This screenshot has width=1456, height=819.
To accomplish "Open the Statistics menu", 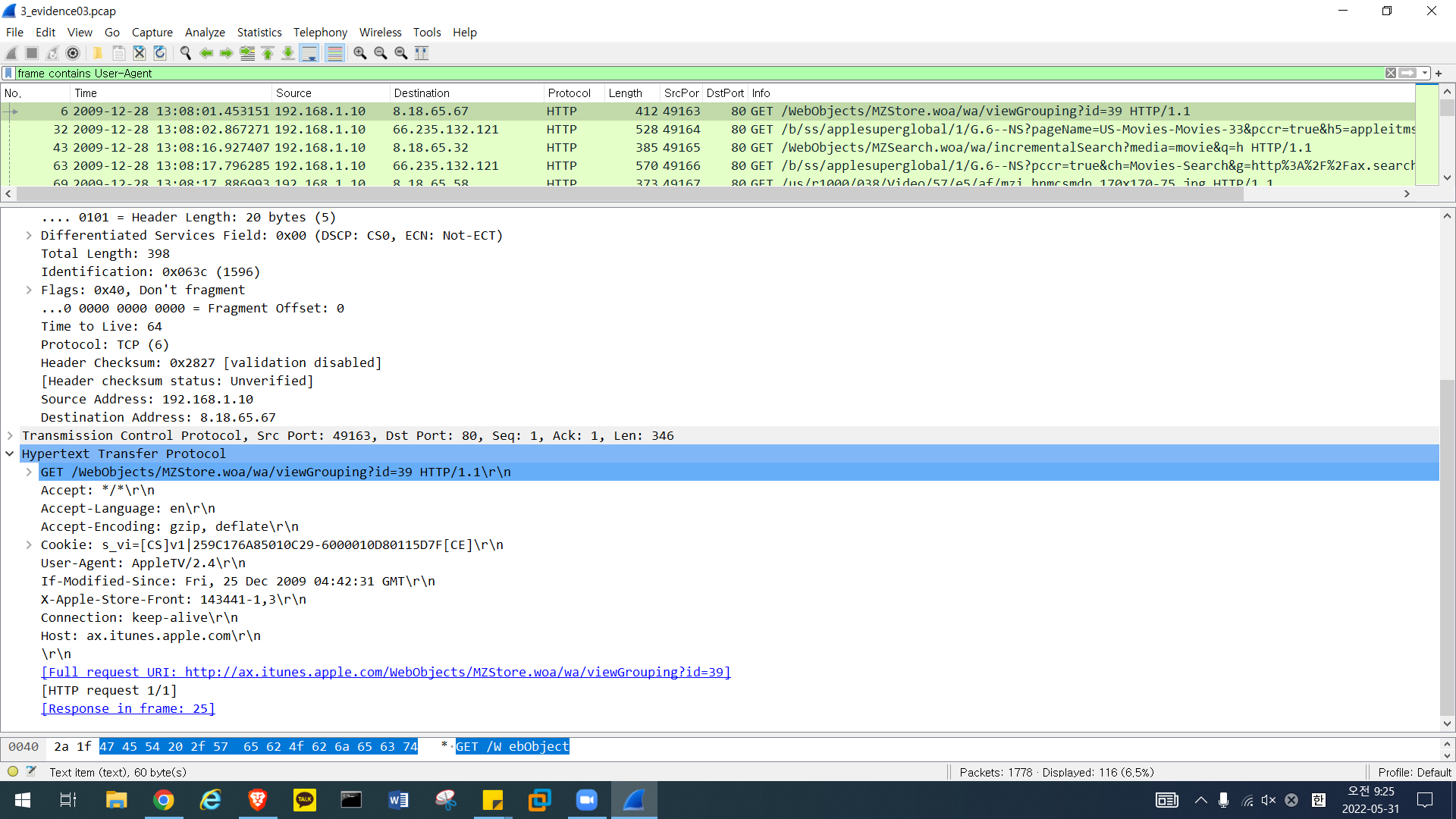I will tap(259, 33).
